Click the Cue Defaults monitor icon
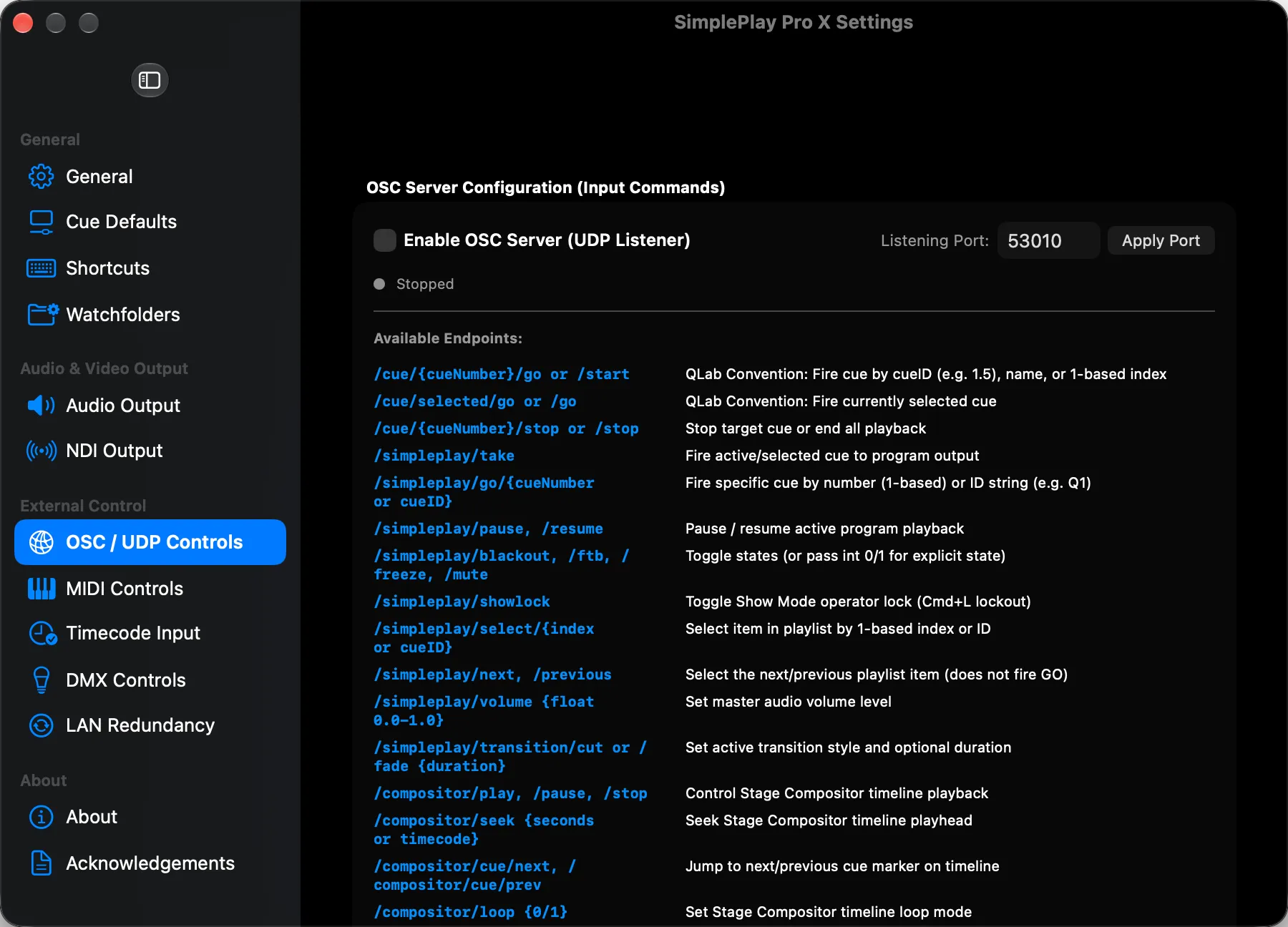 [41, 222]
